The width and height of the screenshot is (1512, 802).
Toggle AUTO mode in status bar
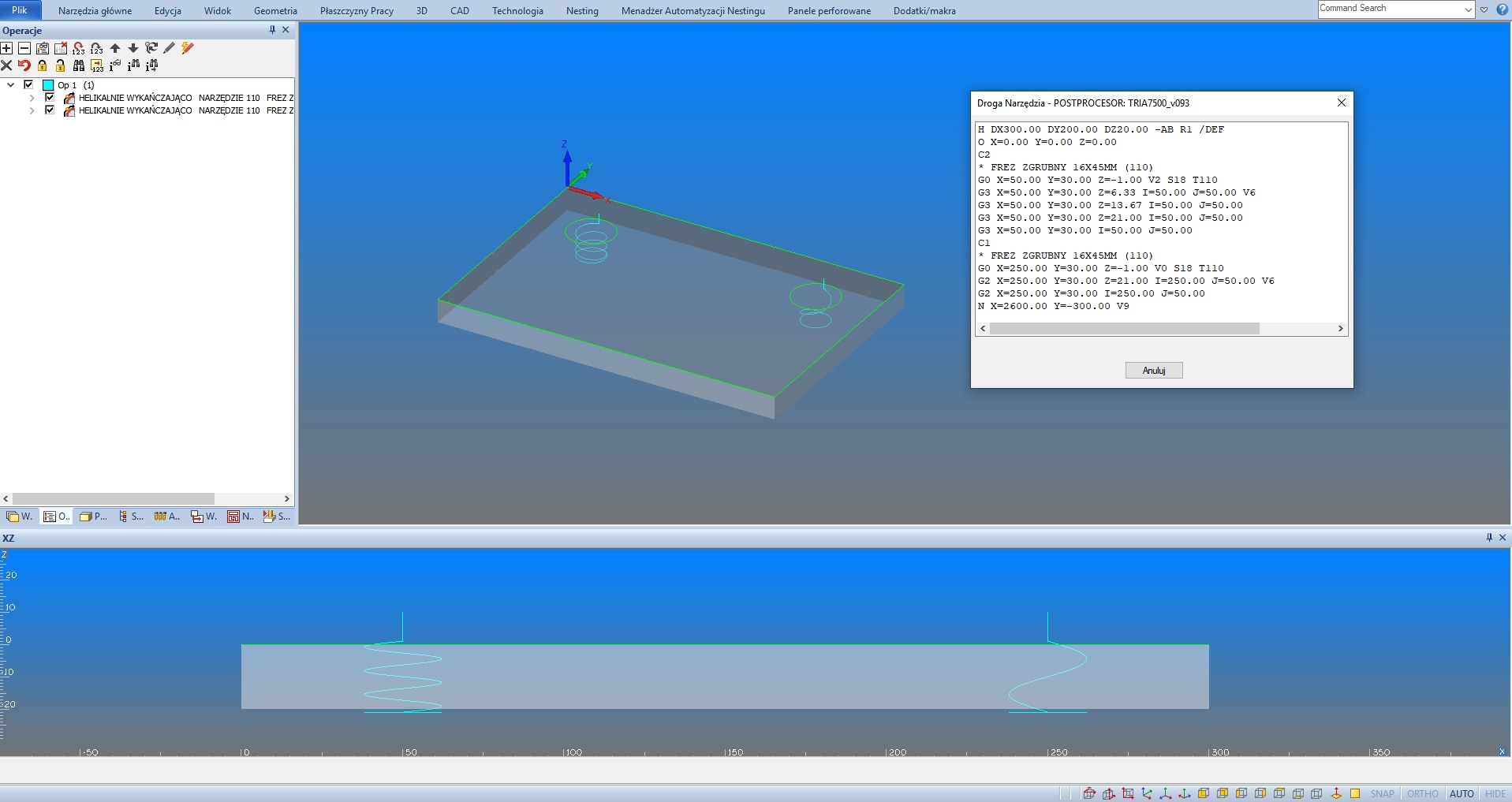(x=1462, y=793)
